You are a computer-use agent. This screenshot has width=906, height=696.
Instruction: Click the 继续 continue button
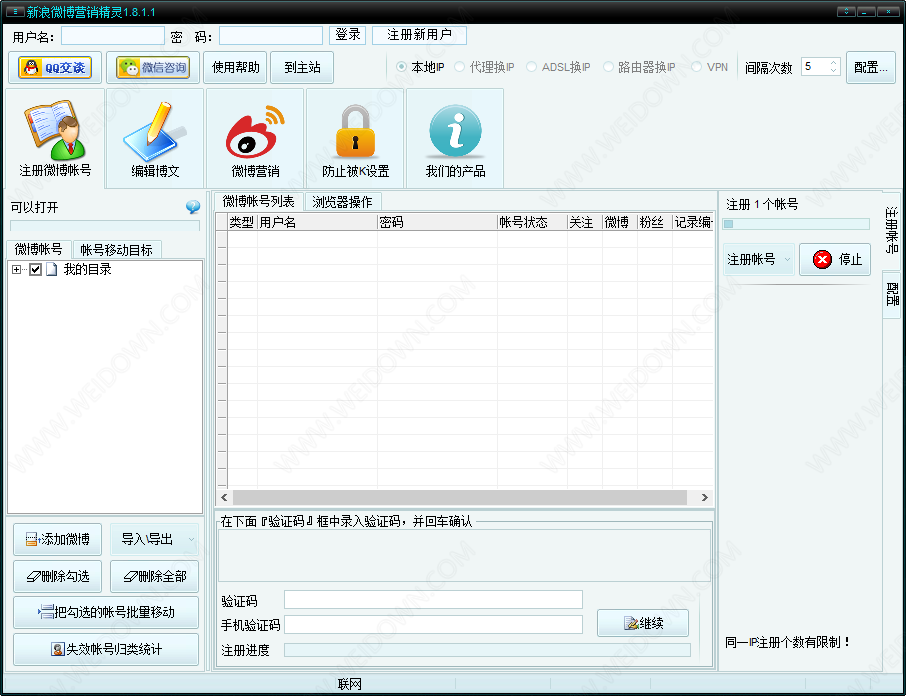(x=643, y=623)
